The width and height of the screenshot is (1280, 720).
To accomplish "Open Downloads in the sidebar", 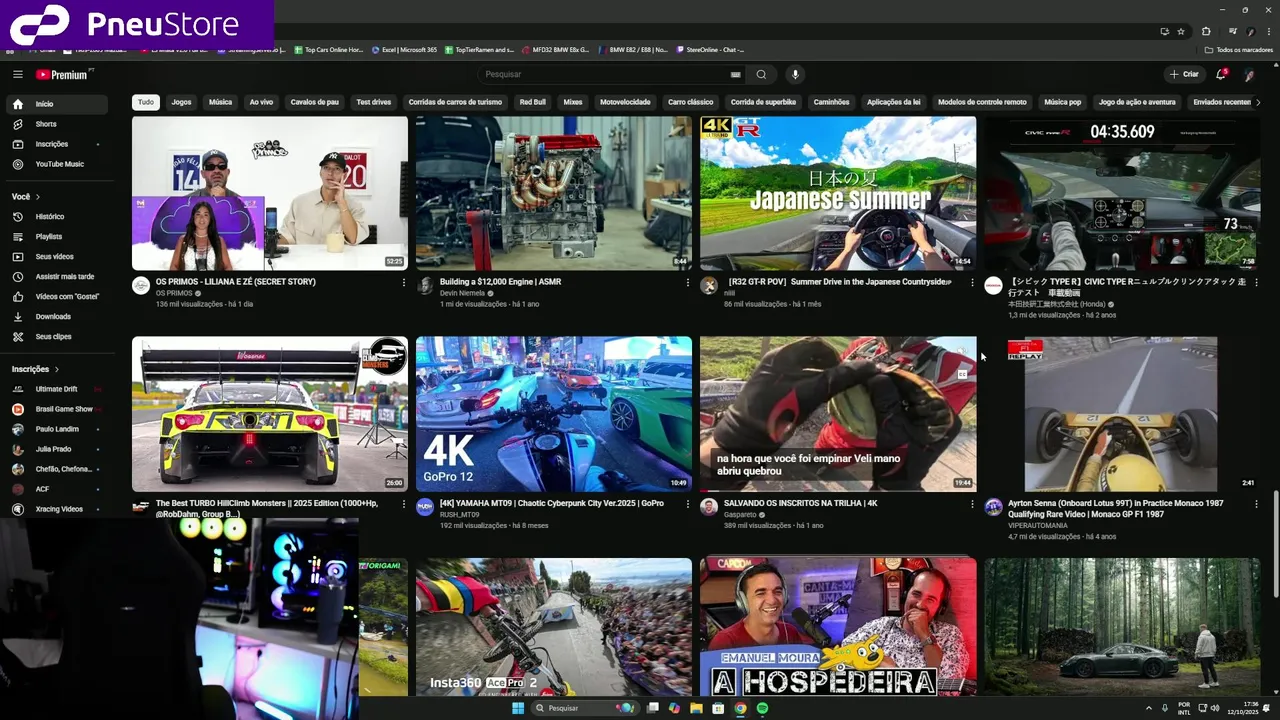I will (57, 316).
